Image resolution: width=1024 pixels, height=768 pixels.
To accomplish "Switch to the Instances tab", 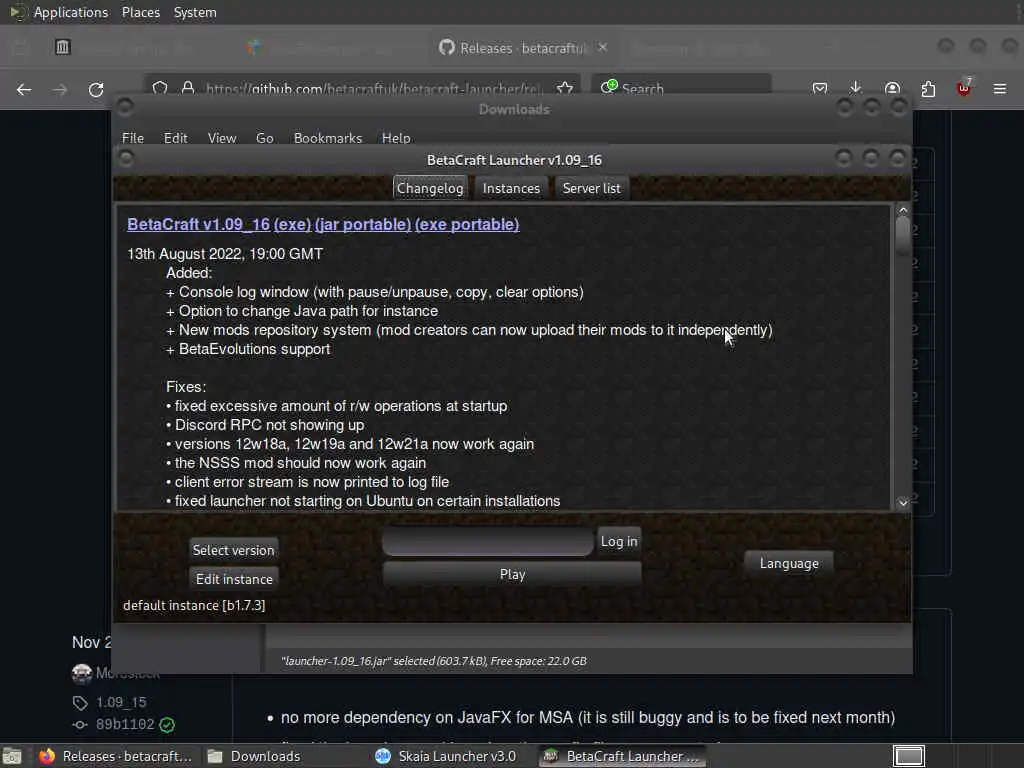I will click(x=511, y=188).
